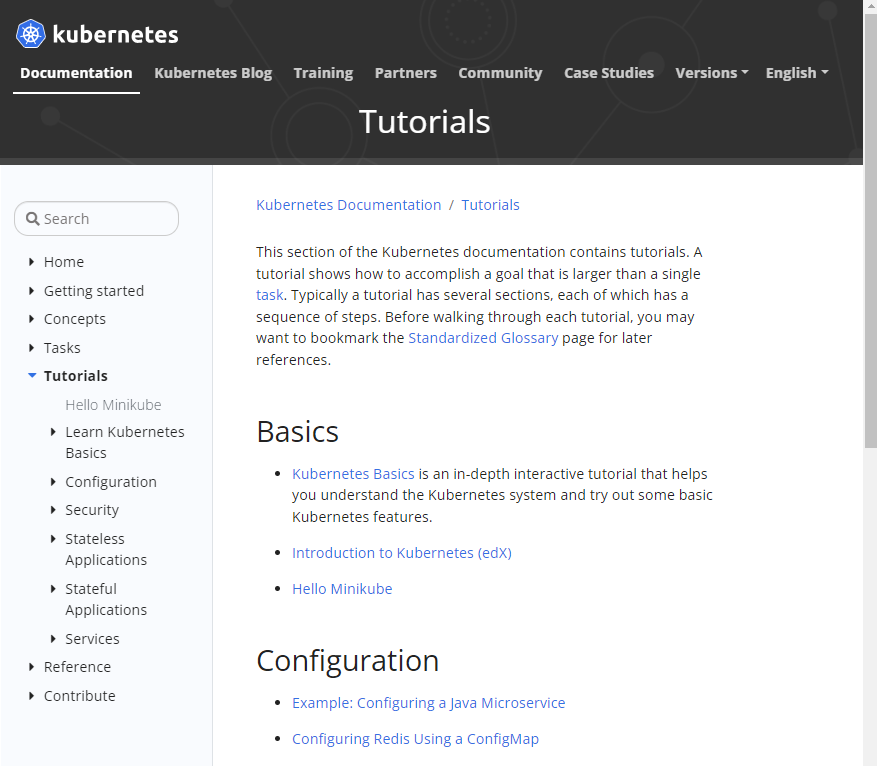Click the Basics section heading
Viewport: 877px width, 766px height.
[298, 432]
